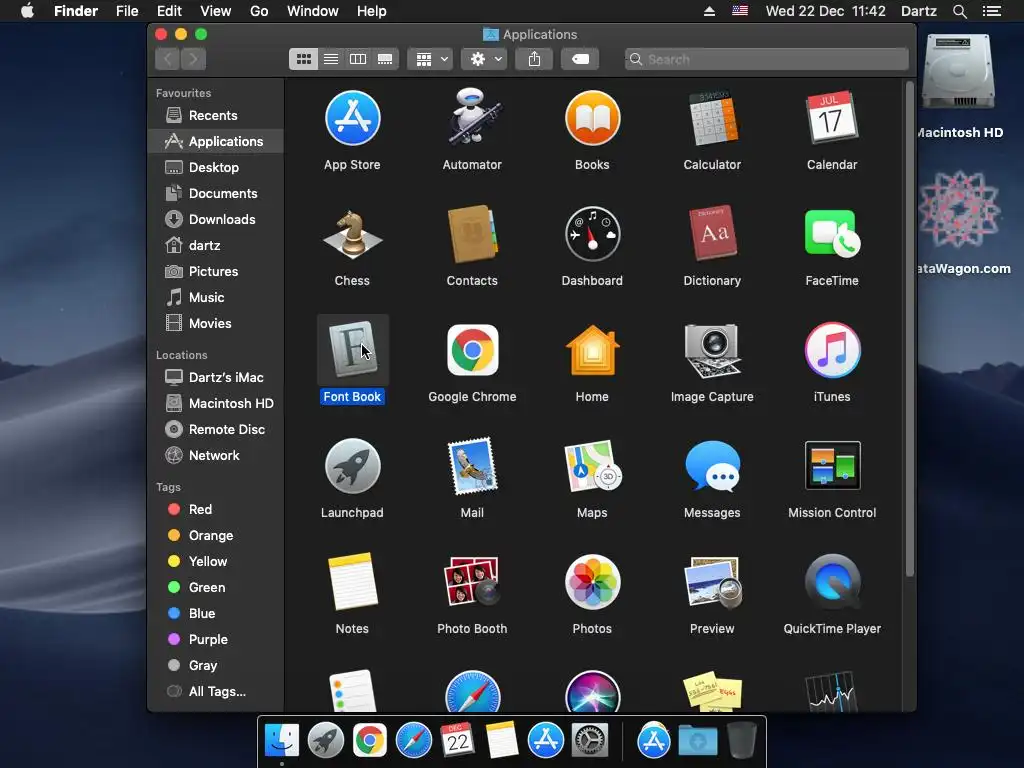
Task: Open the App Store application icon
Action: (353, 118)
